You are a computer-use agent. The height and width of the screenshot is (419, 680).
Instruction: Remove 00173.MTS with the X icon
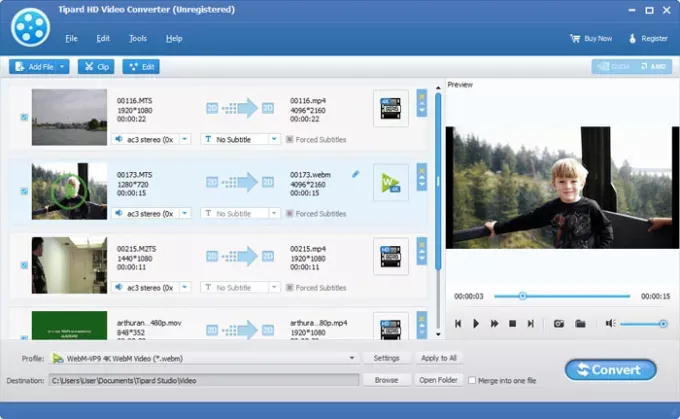(x=422, y=170)
